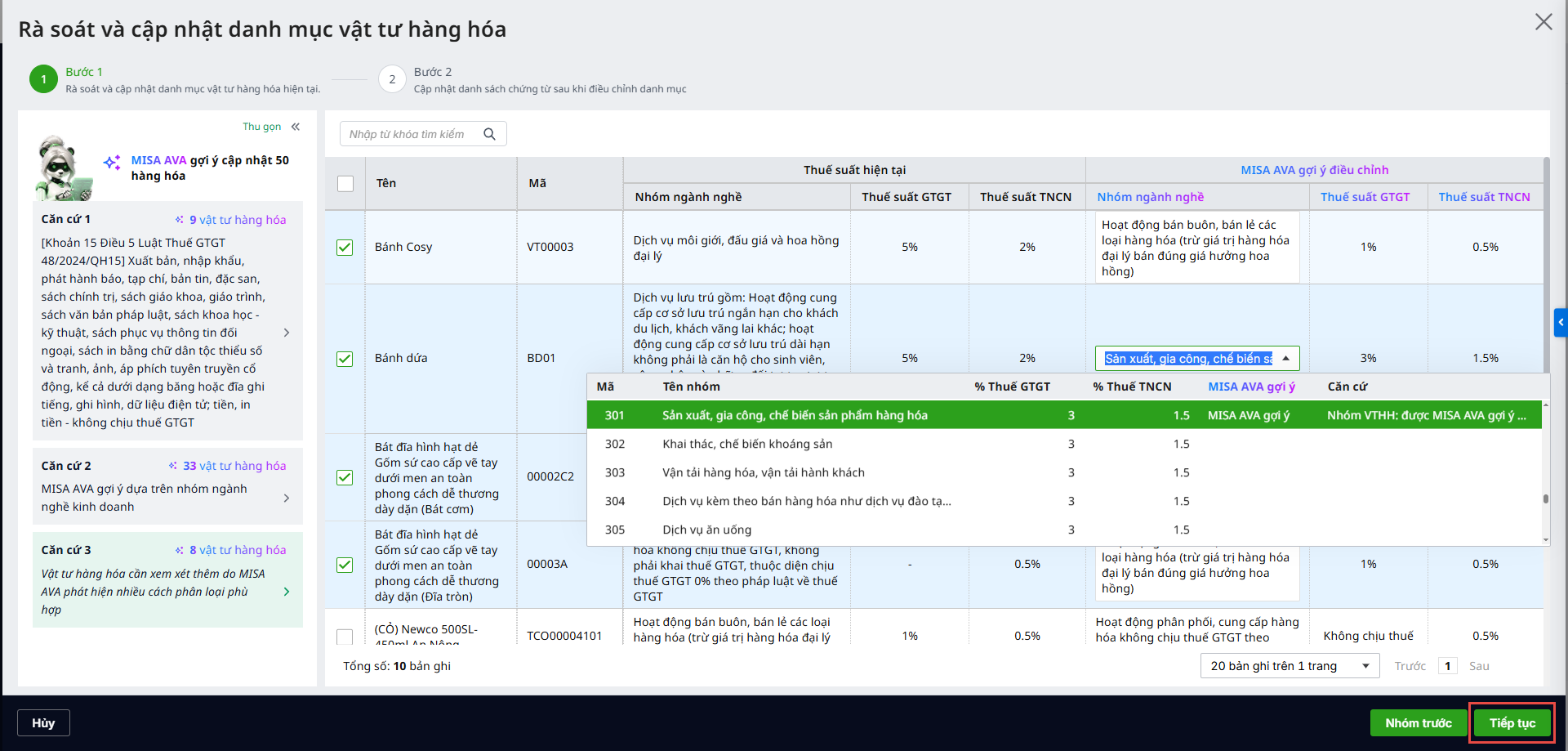The height and width of the screenshot is (751, 1568).
Task: Select option 304 Dịch vụ kèm theo bán hàng
Action: click(x=1064, y=501)
